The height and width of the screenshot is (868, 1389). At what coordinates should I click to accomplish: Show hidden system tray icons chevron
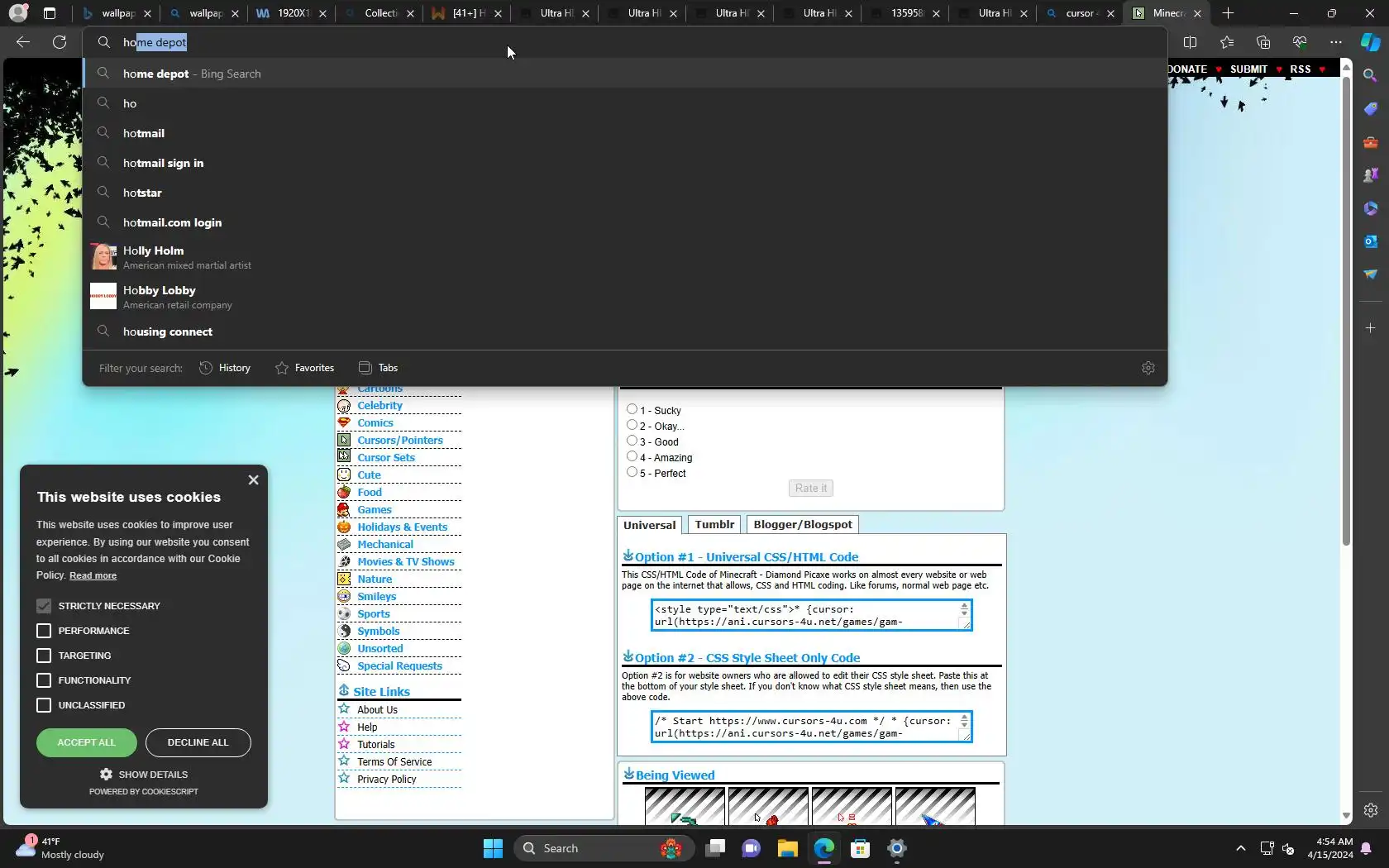click(1240, 848)
